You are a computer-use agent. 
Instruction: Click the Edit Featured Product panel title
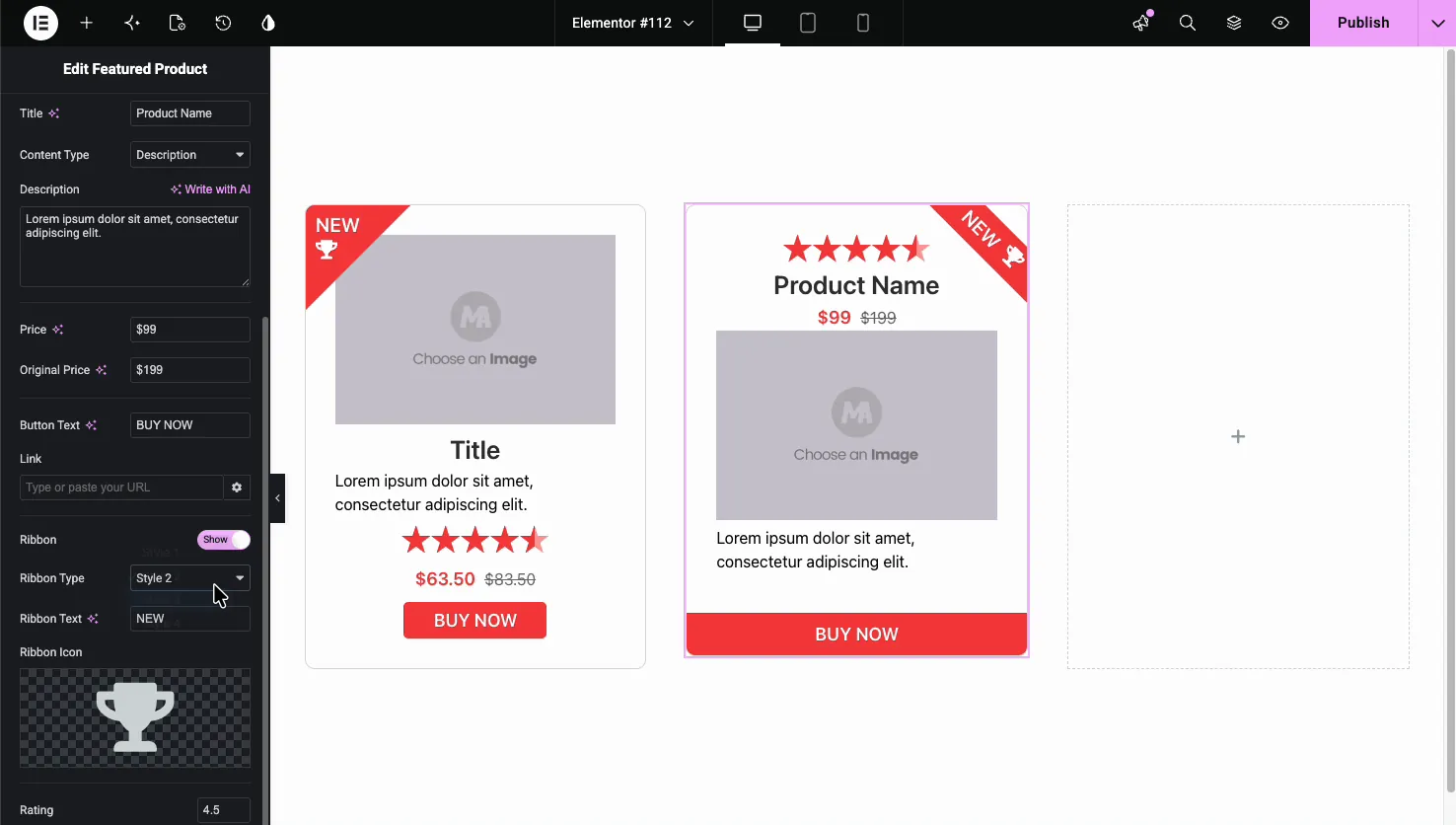click(x=135, y=69)
